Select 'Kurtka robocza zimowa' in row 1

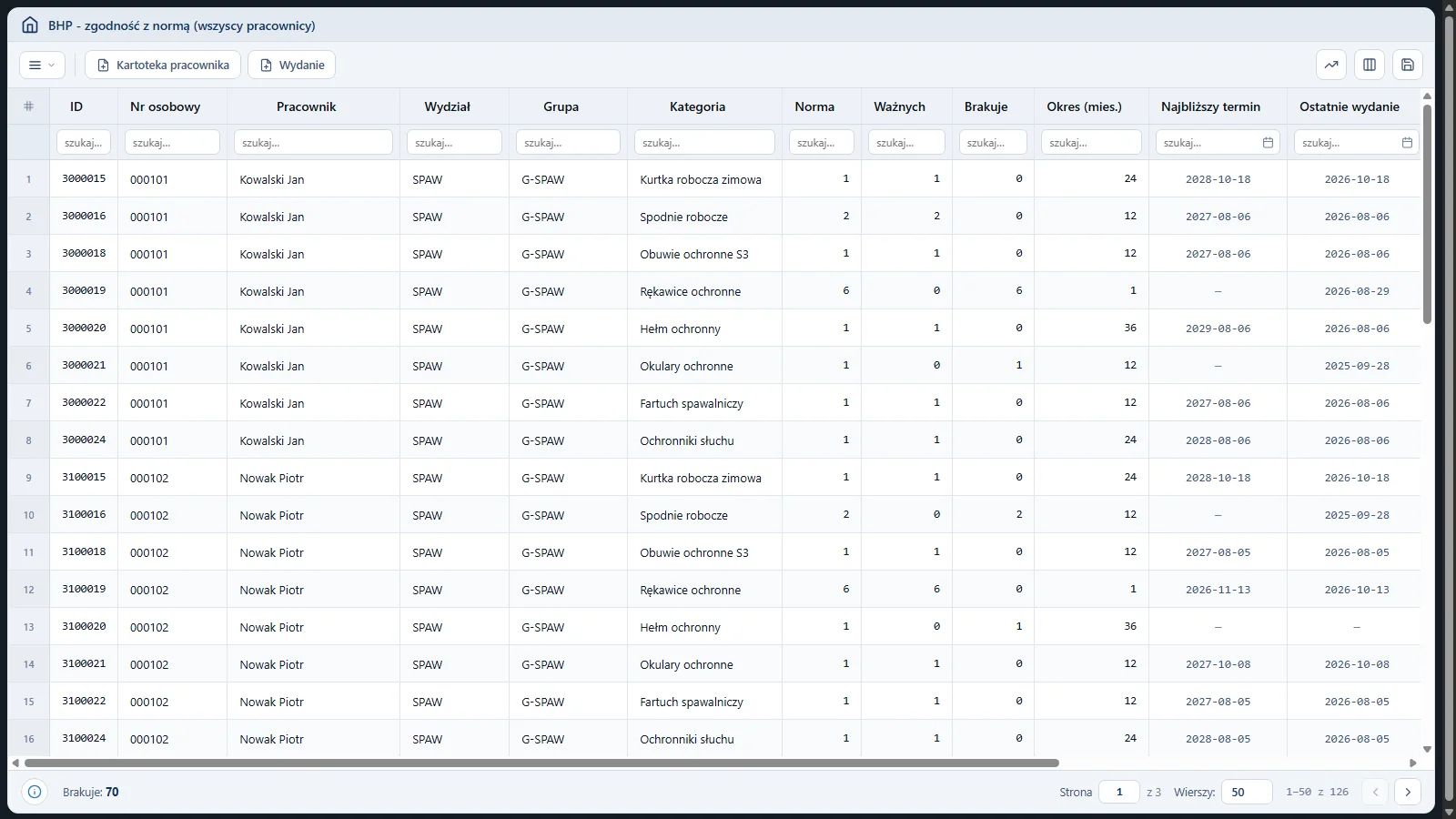(701, 179)
